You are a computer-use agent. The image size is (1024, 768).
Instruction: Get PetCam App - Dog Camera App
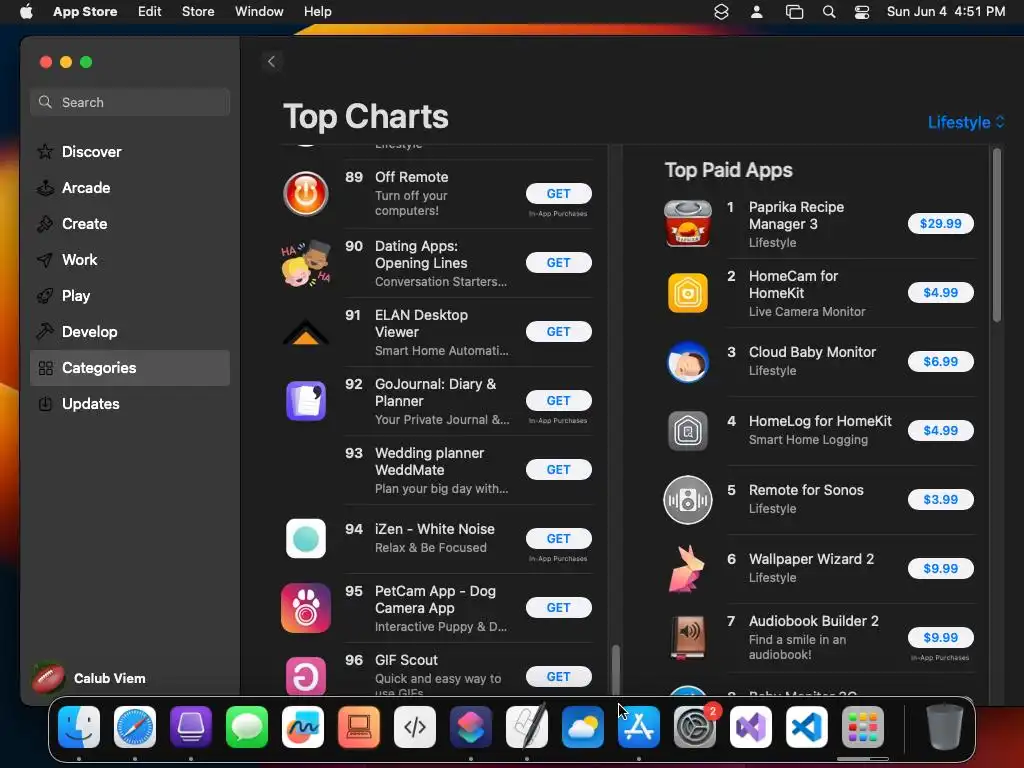click(x=558, y=607)
